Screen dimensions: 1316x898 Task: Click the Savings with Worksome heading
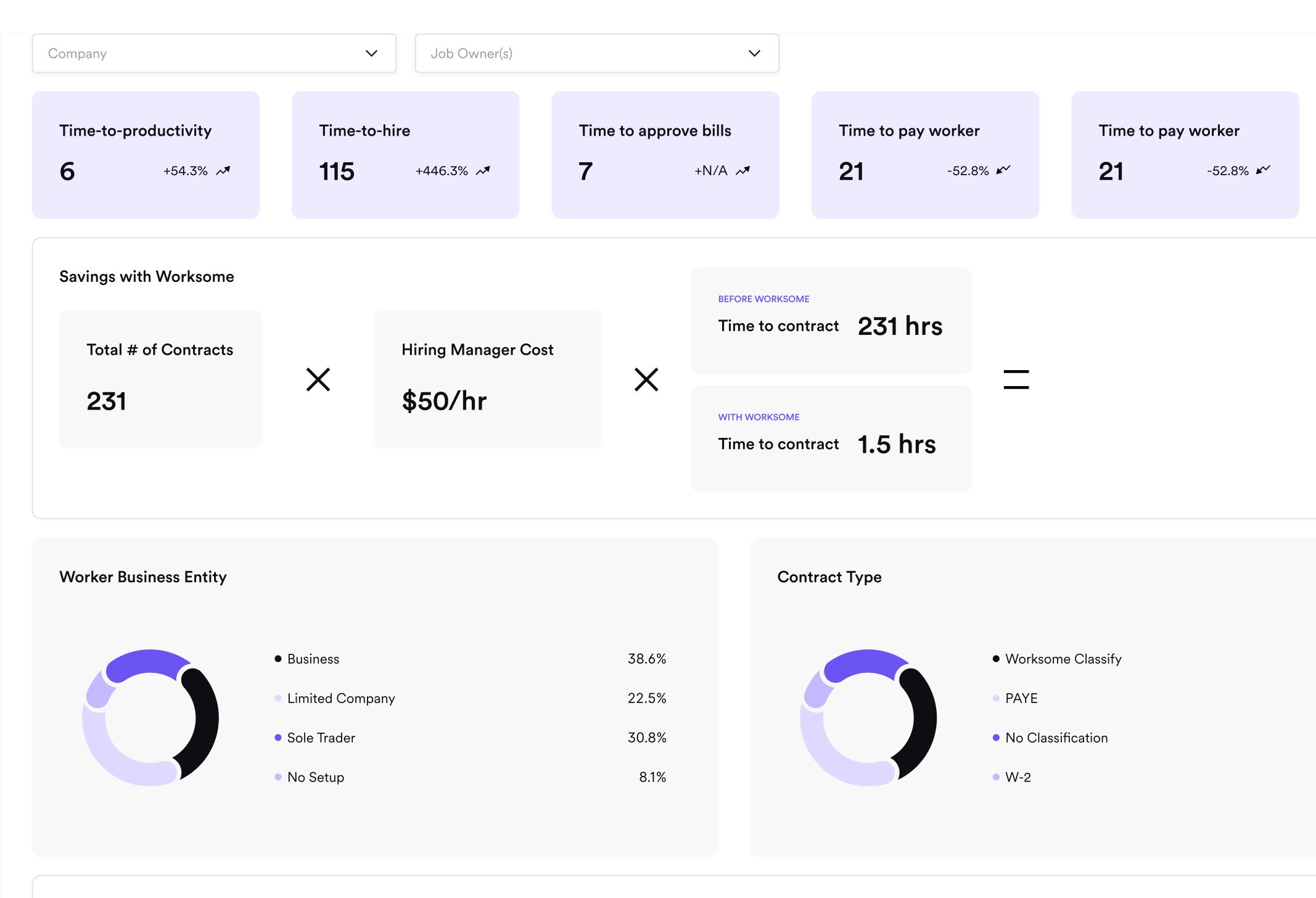pyautogui.click(x=147, y=276)
